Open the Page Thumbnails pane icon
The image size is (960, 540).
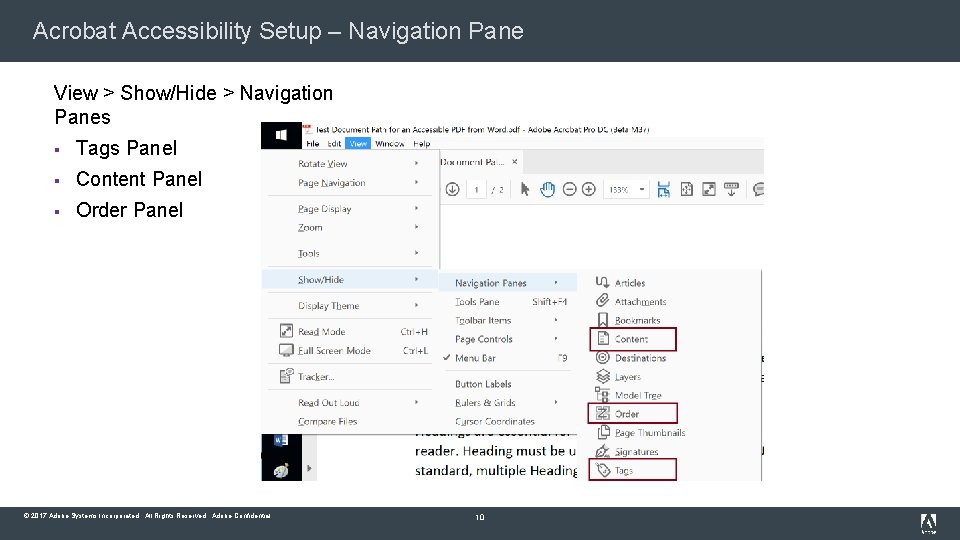click(603, 432)
